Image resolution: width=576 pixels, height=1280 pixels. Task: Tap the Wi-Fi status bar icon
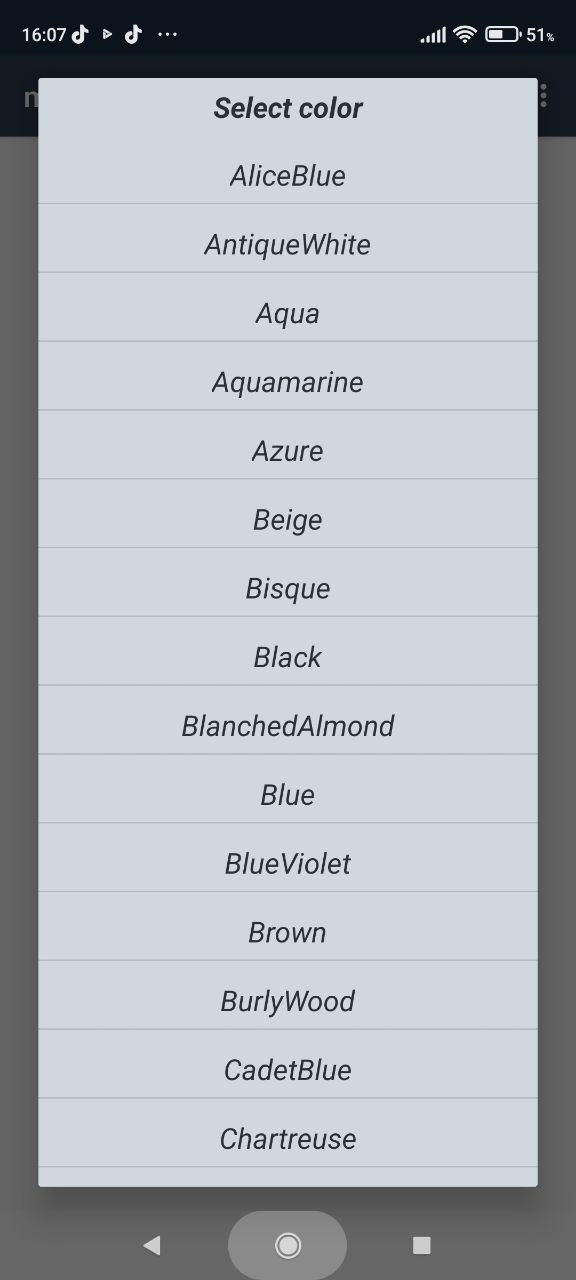tap(464, 34)
